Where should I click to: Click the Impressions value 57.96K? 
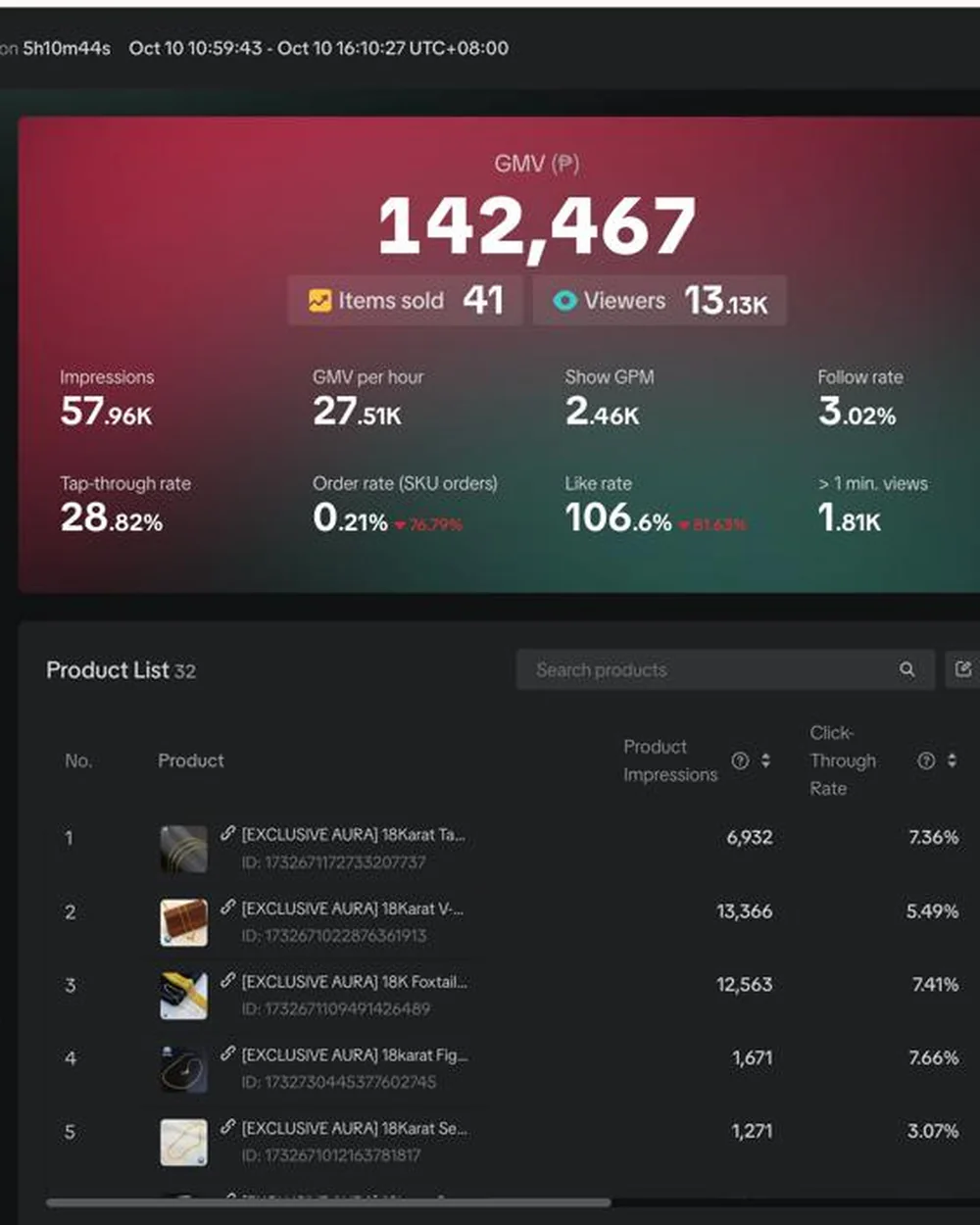106,412
